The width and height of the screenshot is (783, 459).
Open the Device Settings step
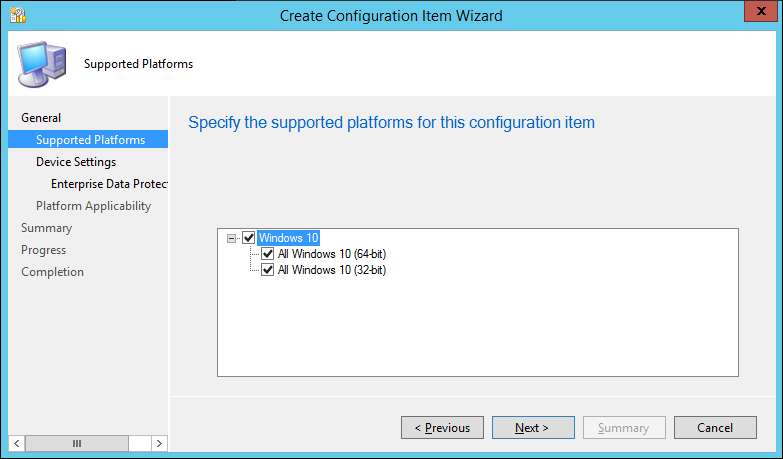pyautogui.click(x=76, y=162)
